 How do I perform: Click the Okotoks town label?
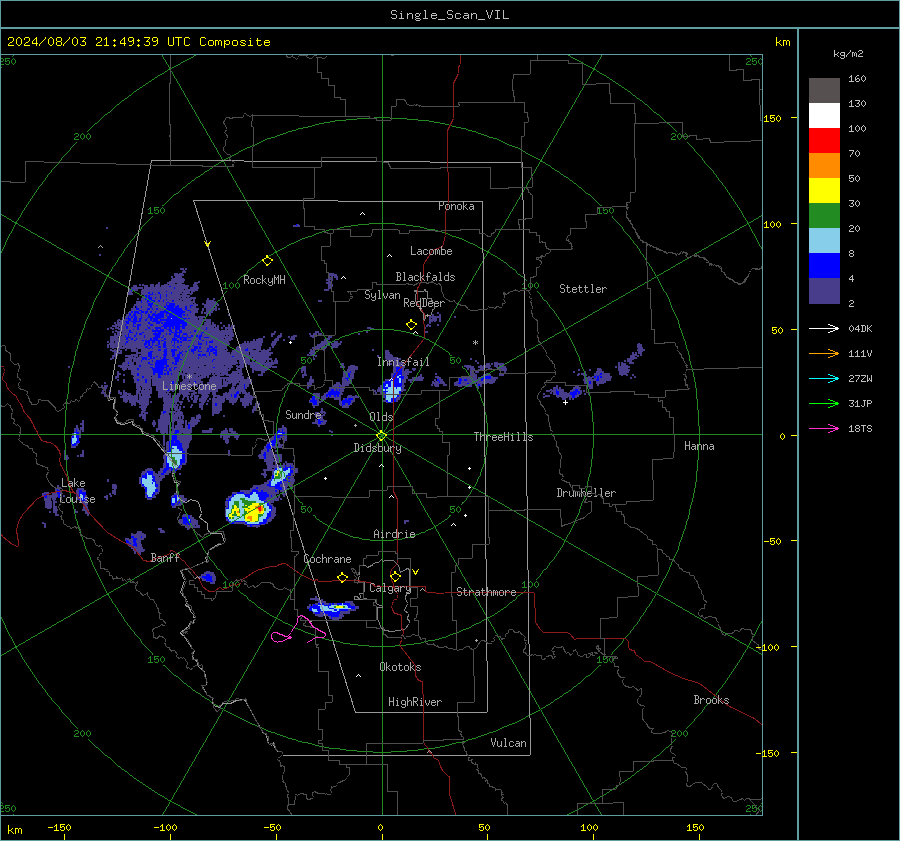click(x=400, y=667)
